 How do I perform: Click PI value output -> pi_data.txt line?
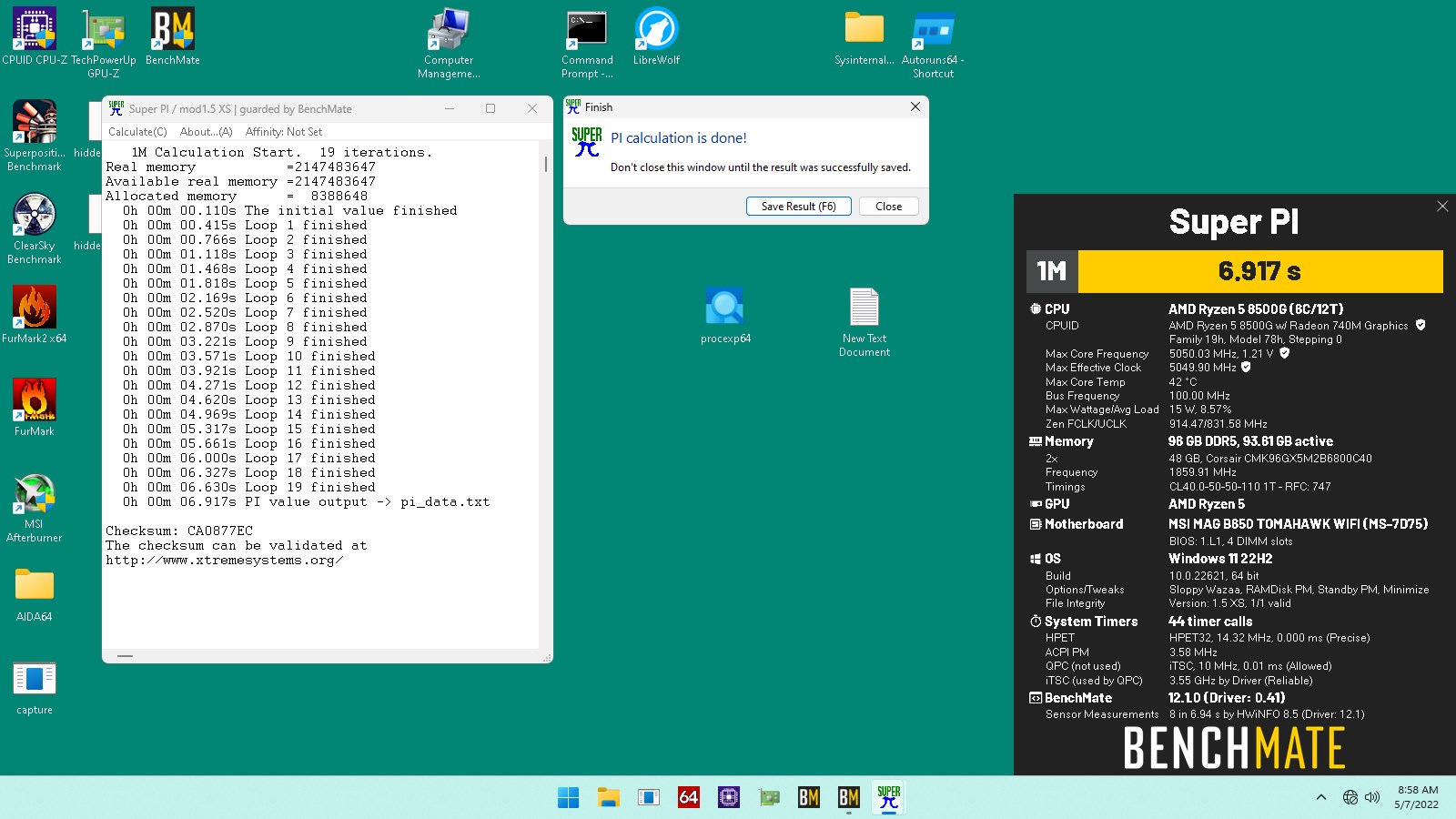click(x=307, y=501)
